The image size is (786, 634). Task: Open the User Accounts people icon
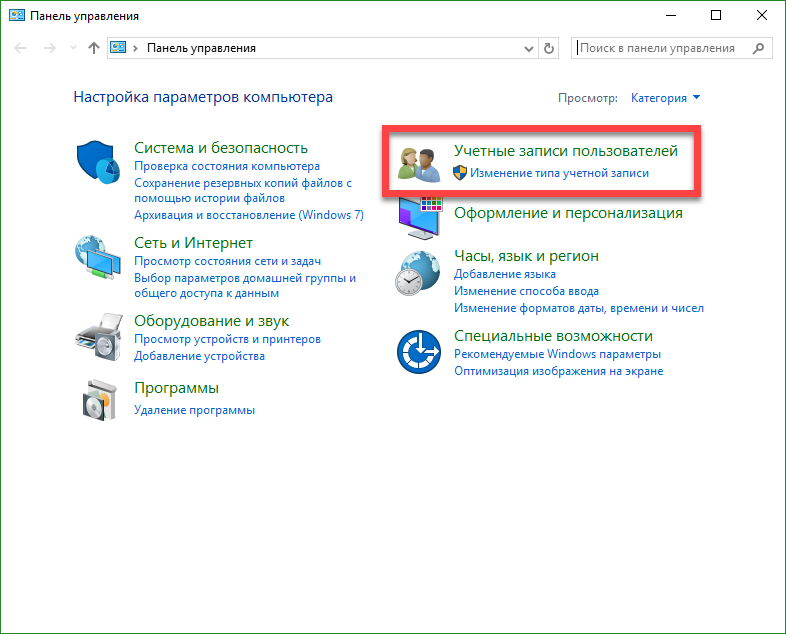[x=419, y=165]
